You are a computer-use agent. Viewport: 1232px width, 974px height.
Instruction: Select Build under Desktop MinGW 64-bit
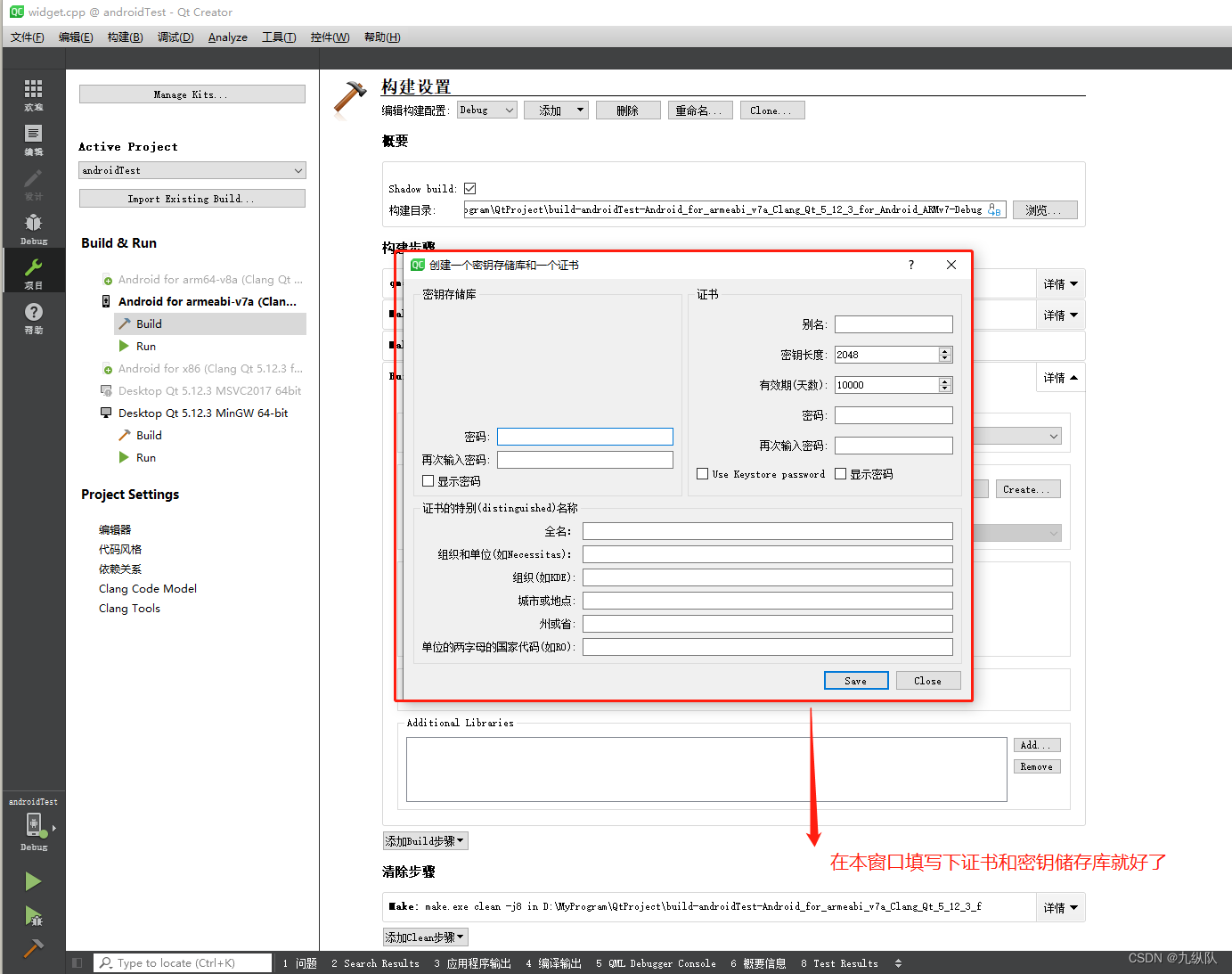point(149,435)
